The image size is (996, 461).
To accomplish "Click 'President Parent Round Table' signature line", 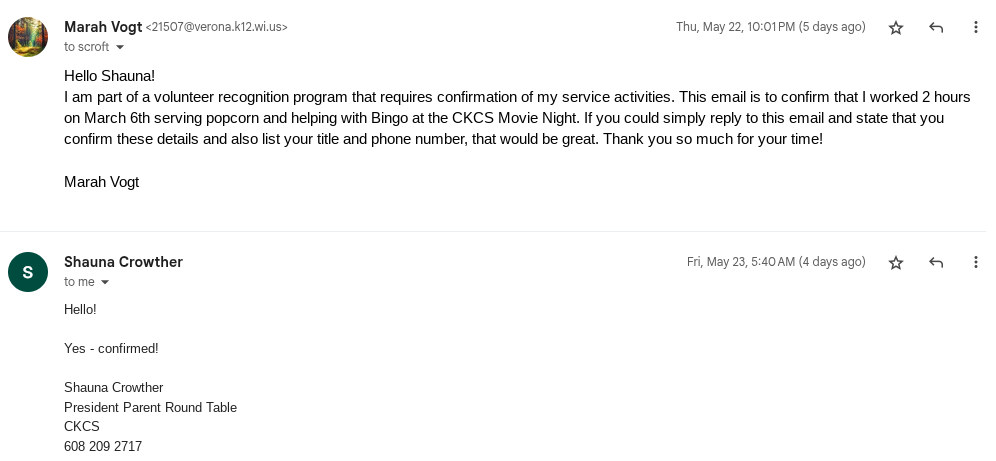I will pyautogui.click(x=150, y=407).
